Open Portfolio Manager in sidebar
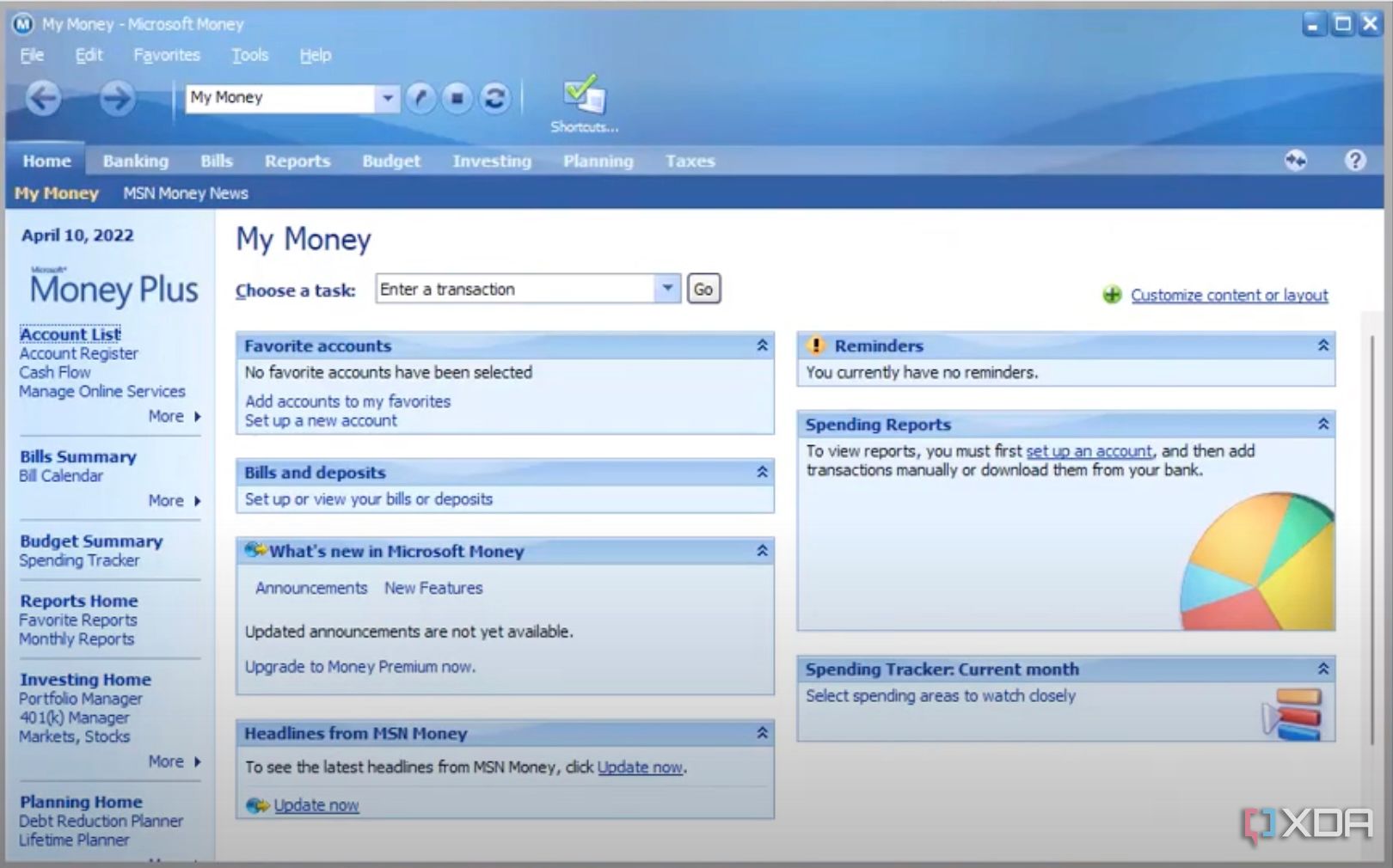The image size is (1393, 868). (x=81, y=699)
